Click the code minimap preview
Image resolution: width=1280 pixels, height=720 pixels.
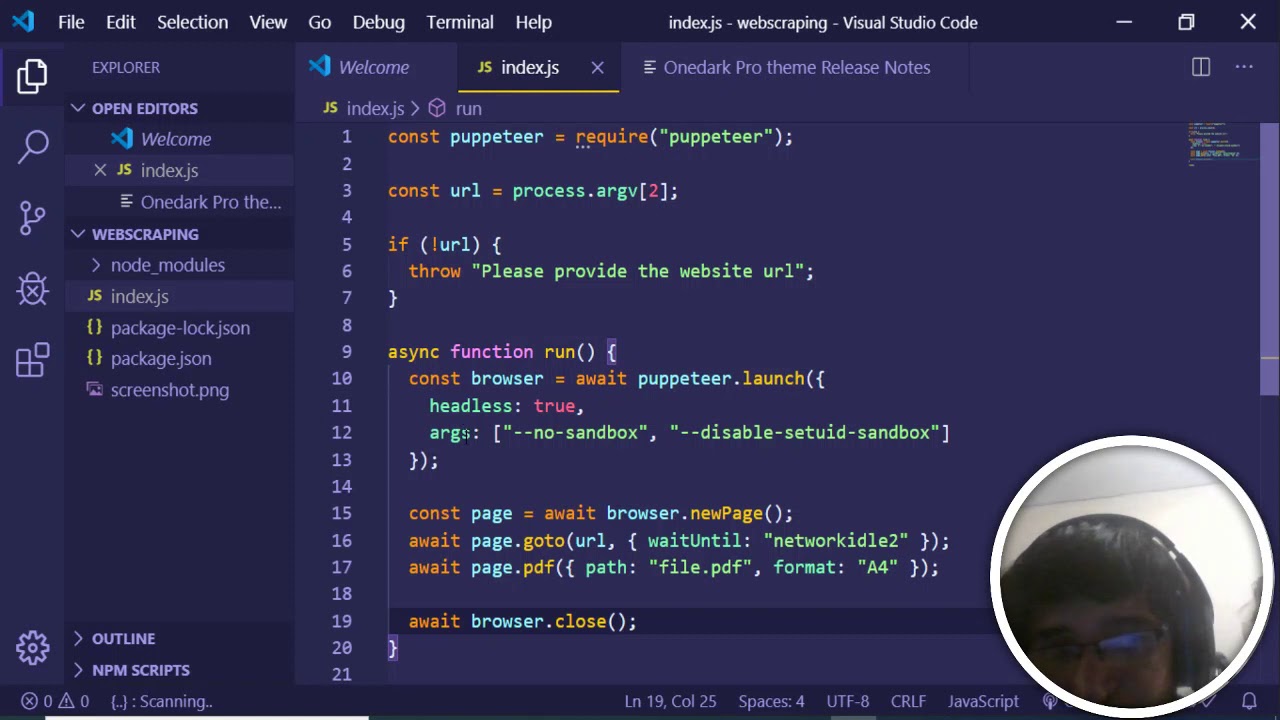(1215, 145)
